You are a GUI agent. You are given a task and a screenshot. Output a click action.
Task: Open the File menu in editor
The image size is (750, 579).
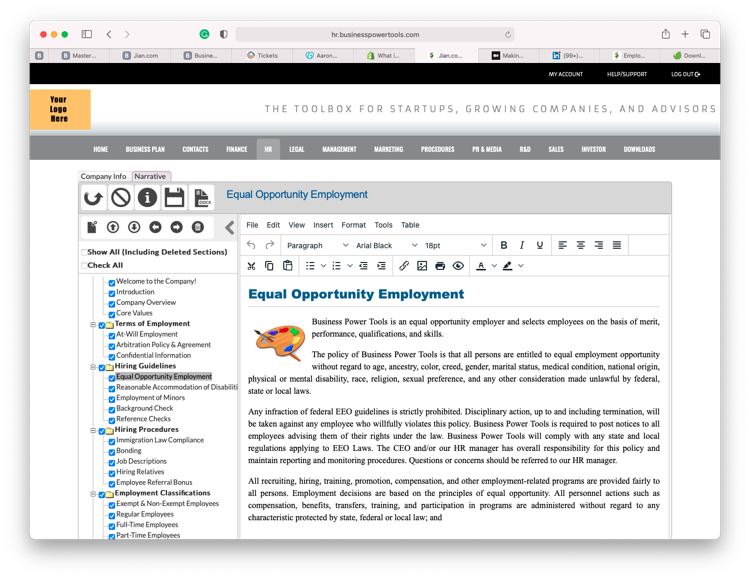[252, 225]
